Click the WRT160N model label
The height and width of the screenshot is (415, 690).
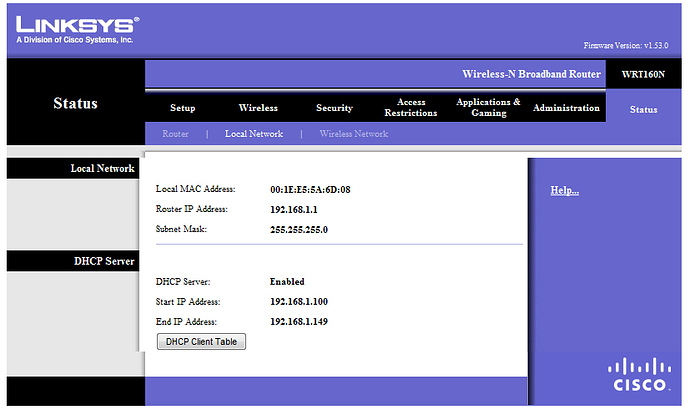[x=643, y=74]
